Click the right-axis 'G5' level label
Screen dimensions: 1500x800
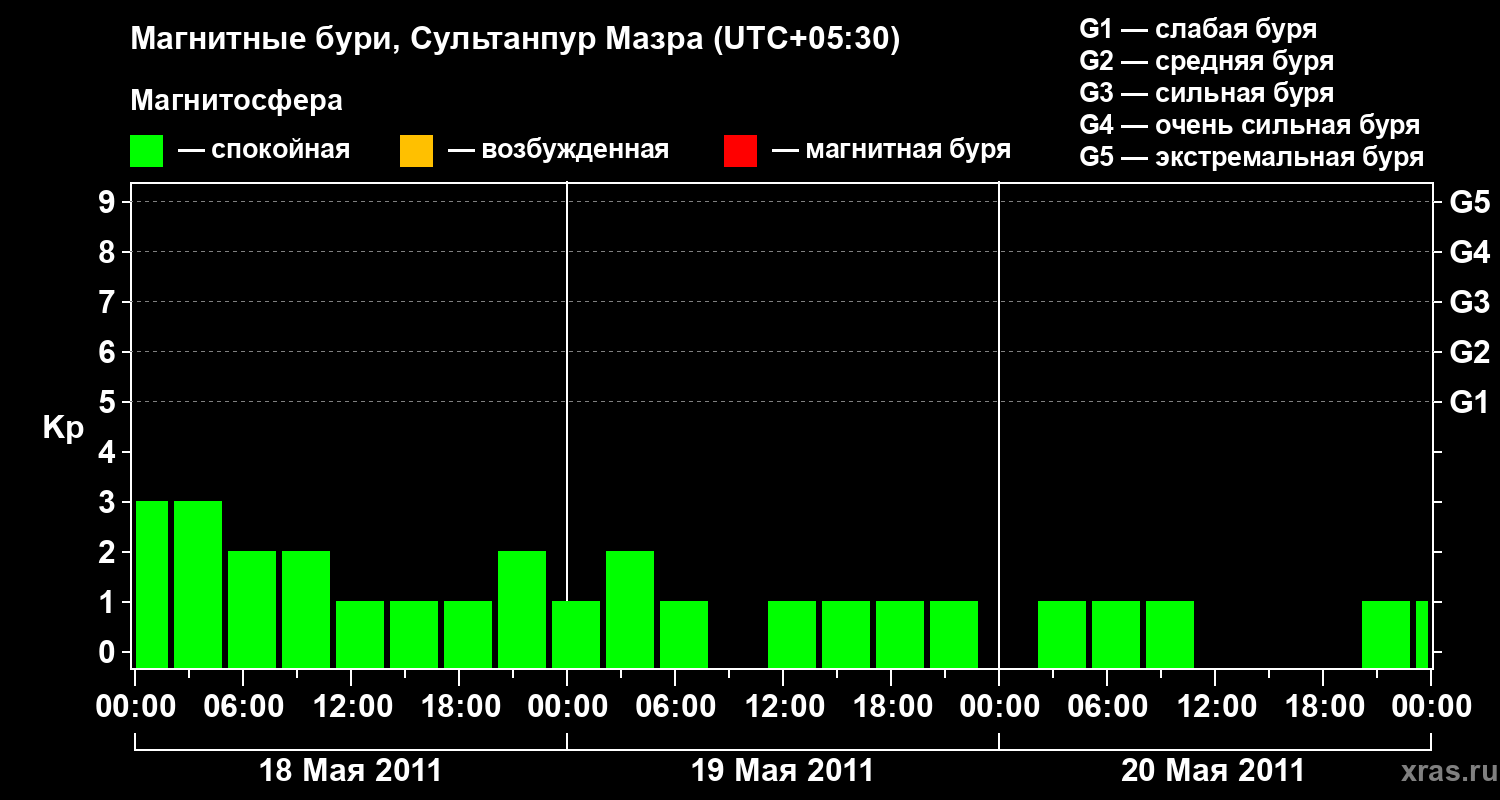point(1469,203)
